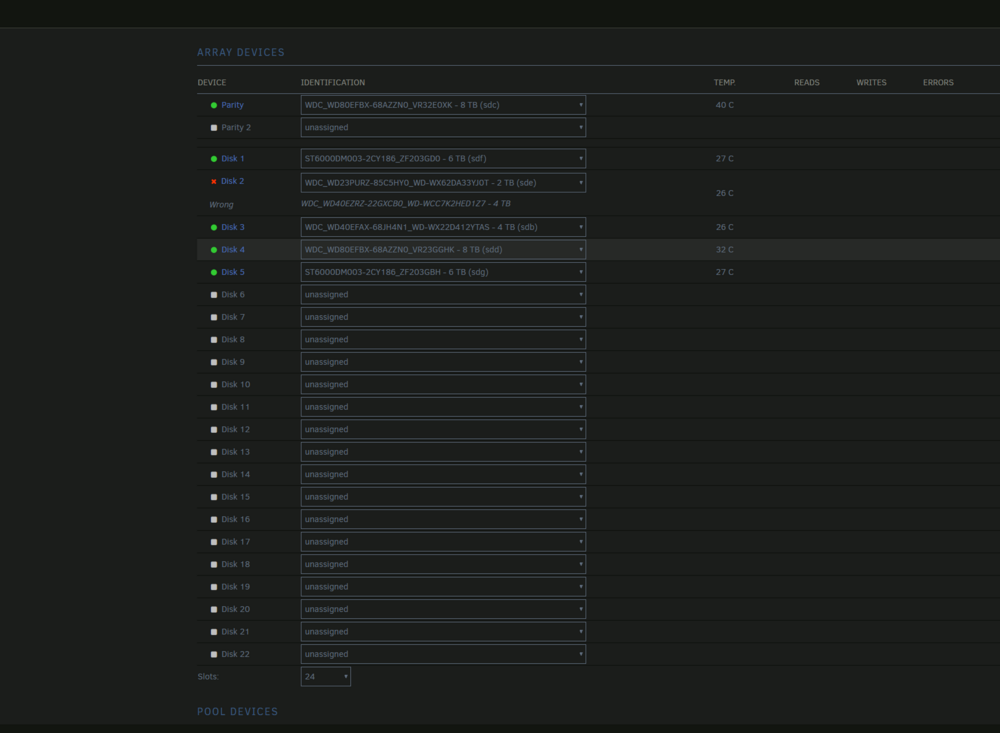Click the grey status square beside Disk 8
This screenshot has height=733, width=1000.
(x=214, y=340)
